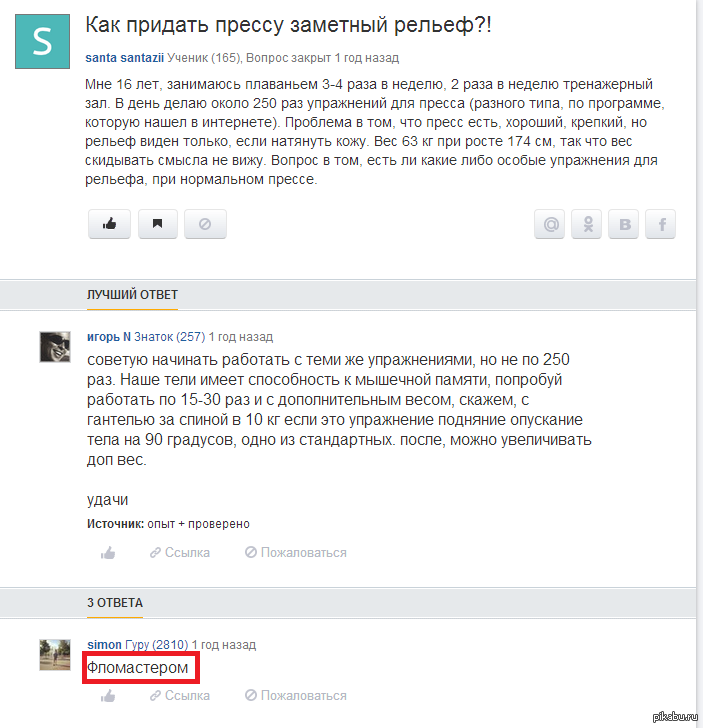This screenshot has height=728, width=703.
Task: Share question via Mail.ru @ icon
Action: 549,224
